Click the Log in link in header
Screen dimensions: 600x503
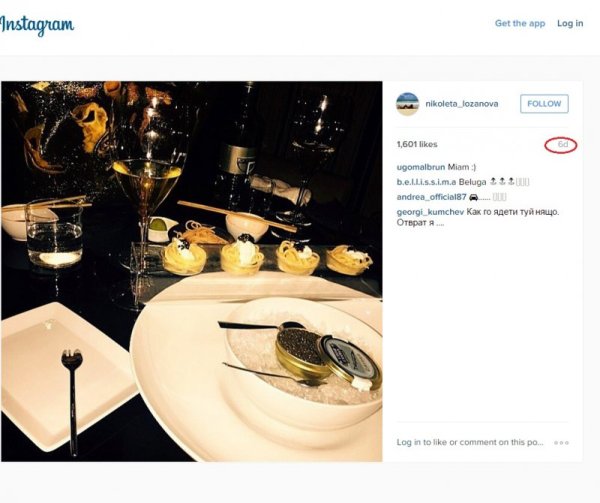pyautogui.click(x=570, y=23)
